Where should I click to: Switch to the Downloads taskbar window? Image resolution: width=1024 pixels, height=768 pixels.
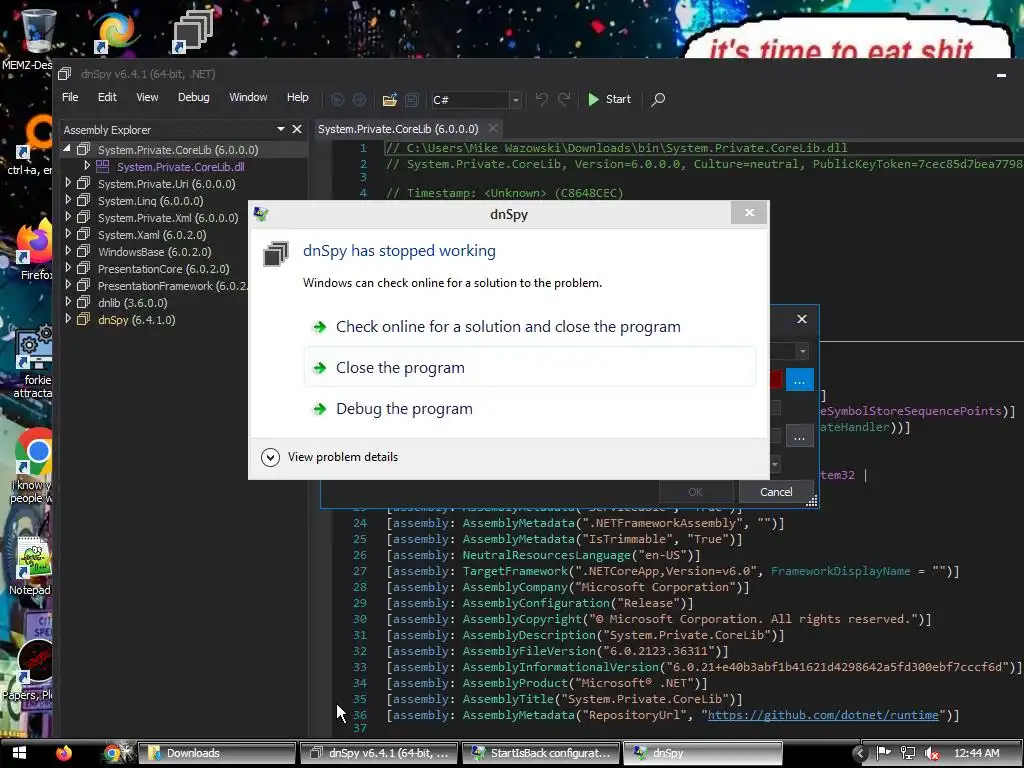(x=217, y=753)
